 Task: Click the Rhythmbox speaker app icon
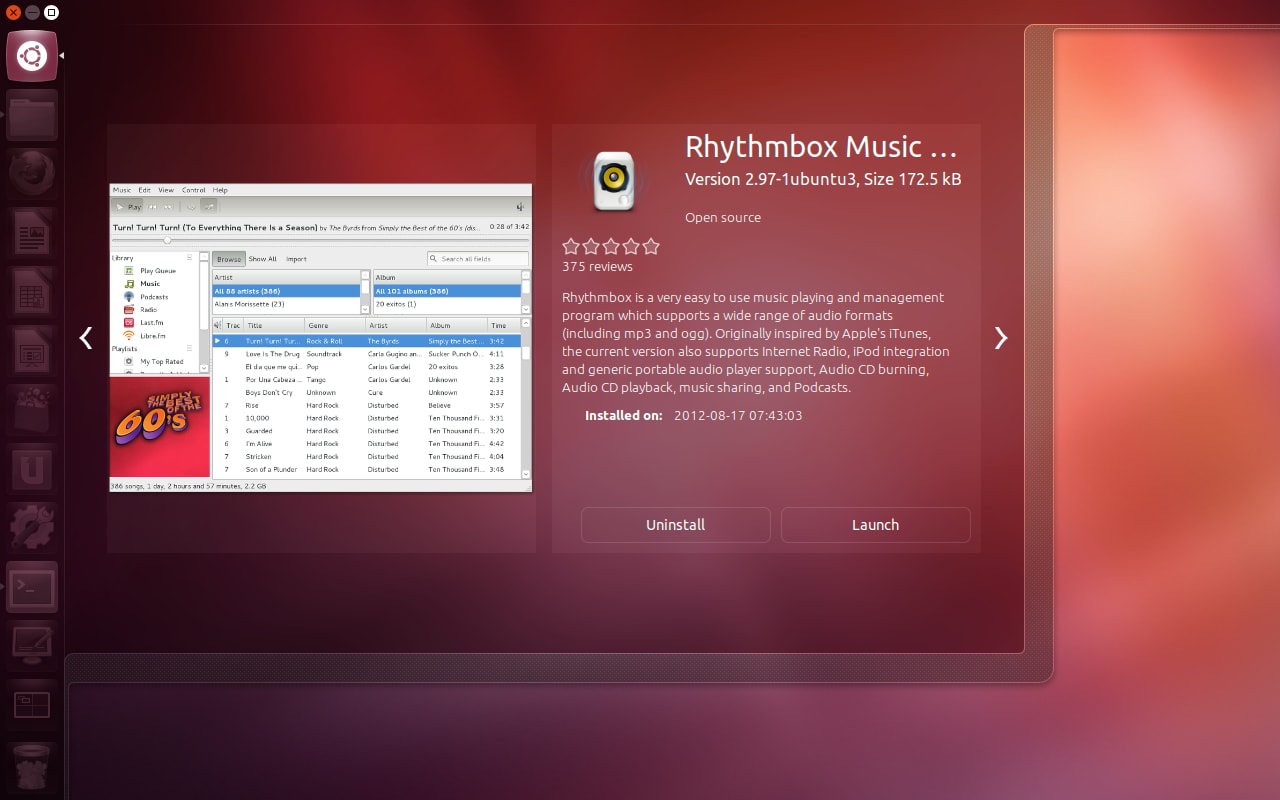pos(613,180)
